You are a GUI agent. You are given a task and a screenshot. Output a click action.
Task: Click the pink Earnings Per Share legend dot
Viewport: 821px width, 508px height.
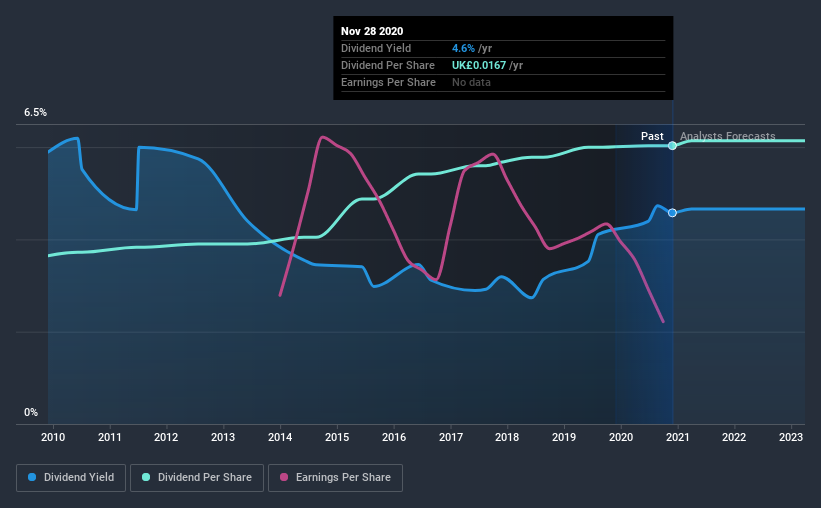(284, 477)
